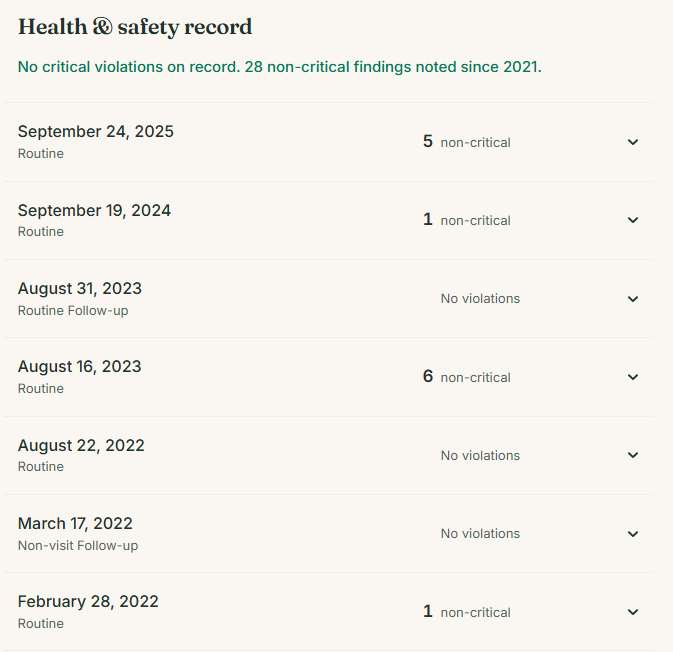Click "Non-visit Follow-up" label under March 17, 2022
Image resolution: width=673 pixels, height=652 pixels.
(78, 546)
